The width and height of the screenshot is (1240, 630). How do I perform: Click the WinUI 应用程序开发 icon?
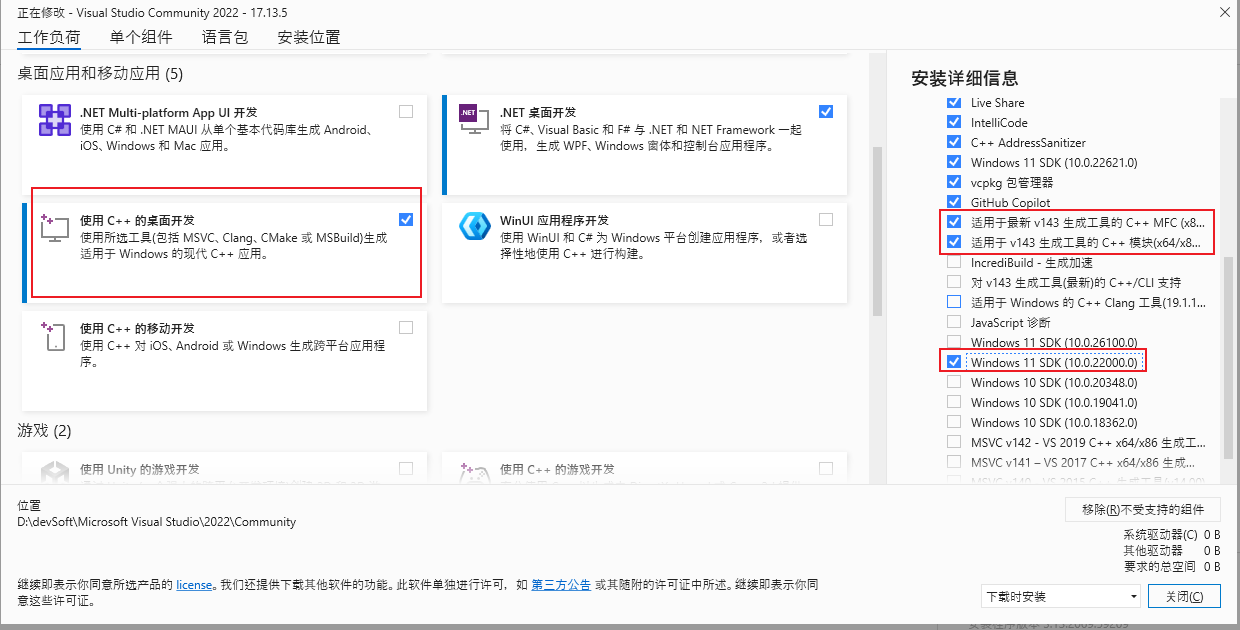473,227
